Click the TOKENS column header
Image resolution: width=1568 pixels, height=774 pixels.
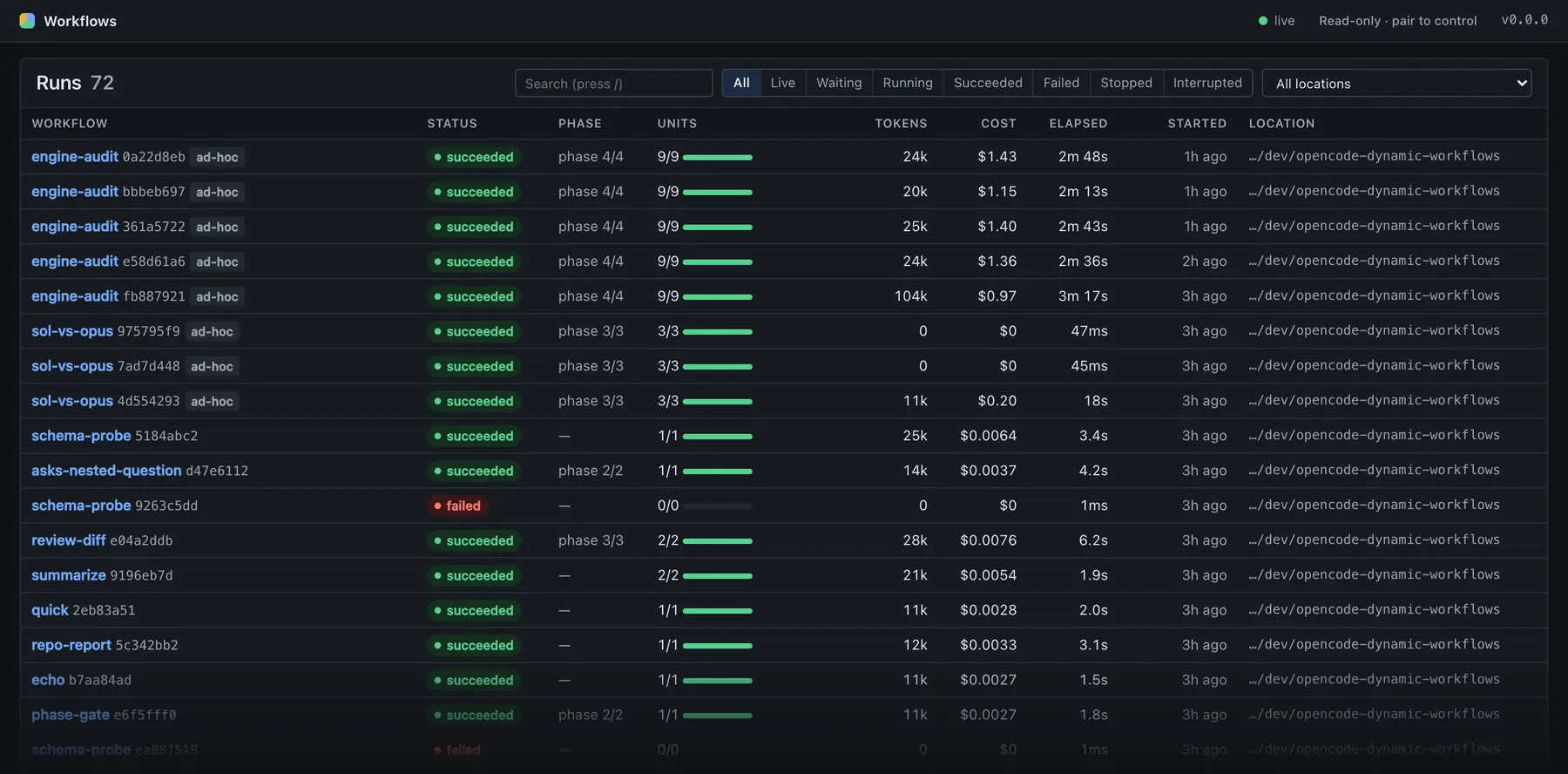(901, 124)
